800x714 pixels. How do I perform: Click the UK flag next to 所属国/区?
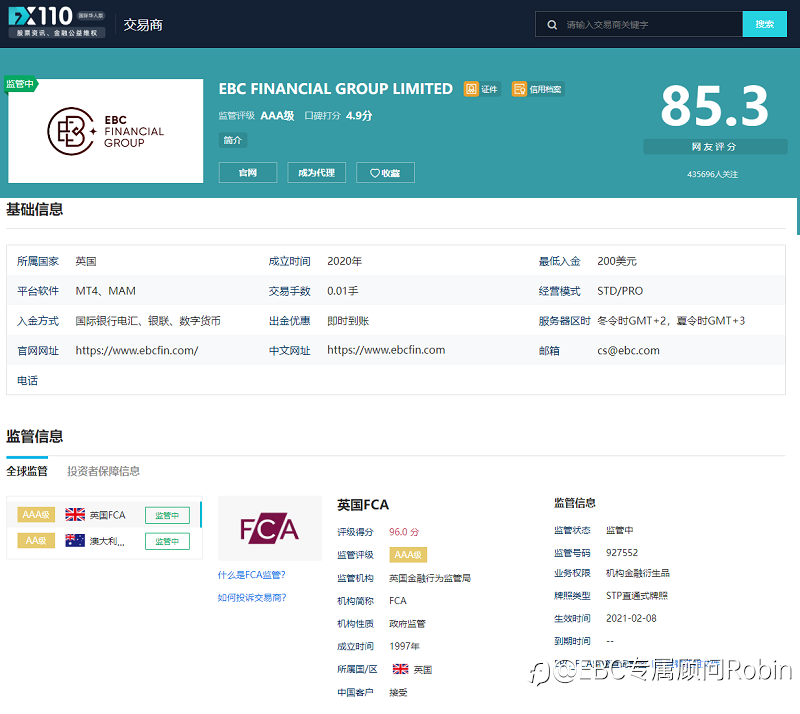[x=401, y=669]
